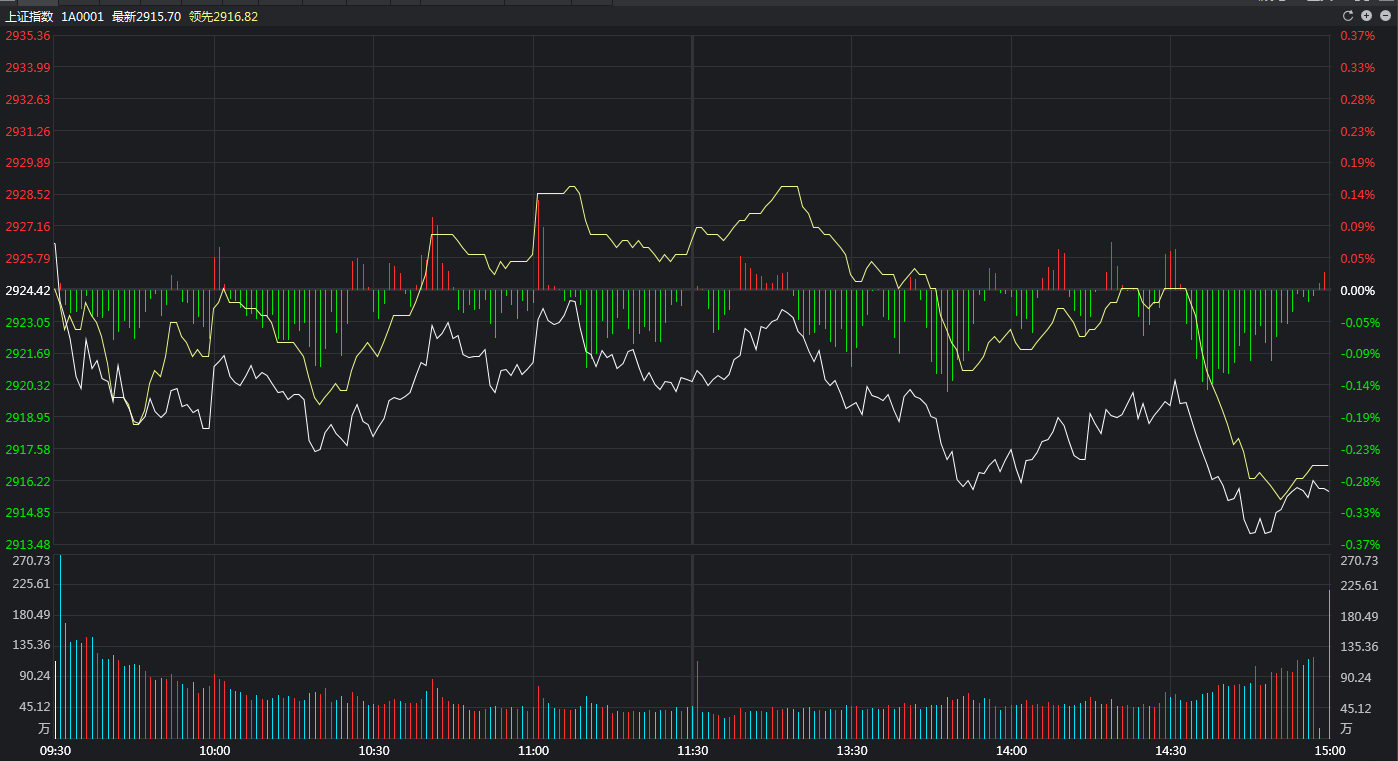Select the 13:30 time axis label
This screenshot has height=761, width=1398.
(x=852, y=750)
